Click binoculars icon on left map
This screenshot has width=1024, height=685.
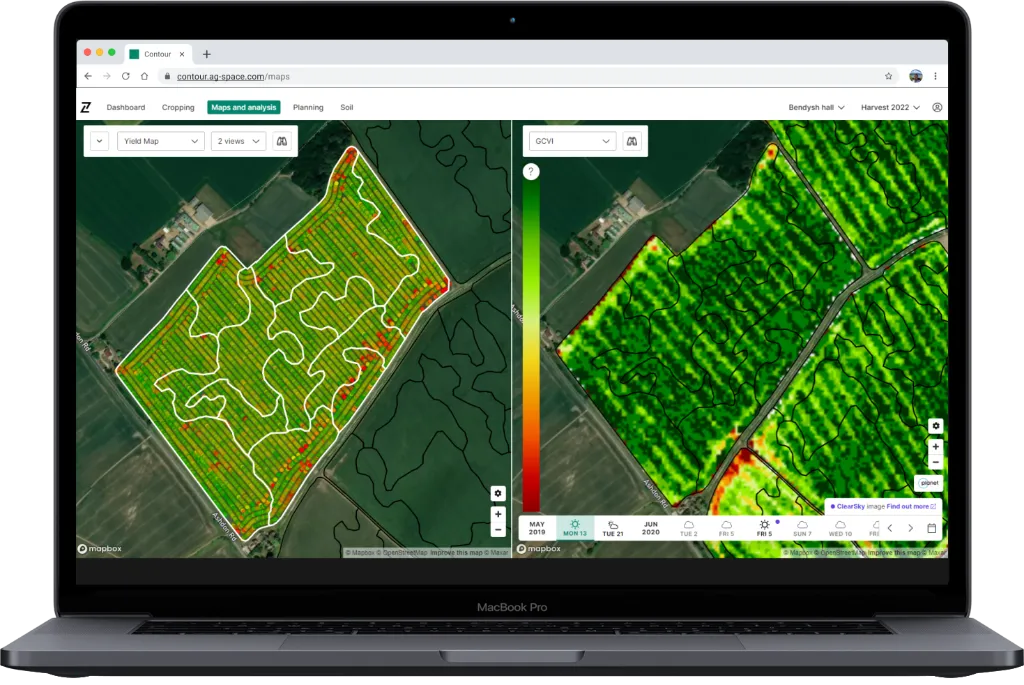[x=281, y=141]
